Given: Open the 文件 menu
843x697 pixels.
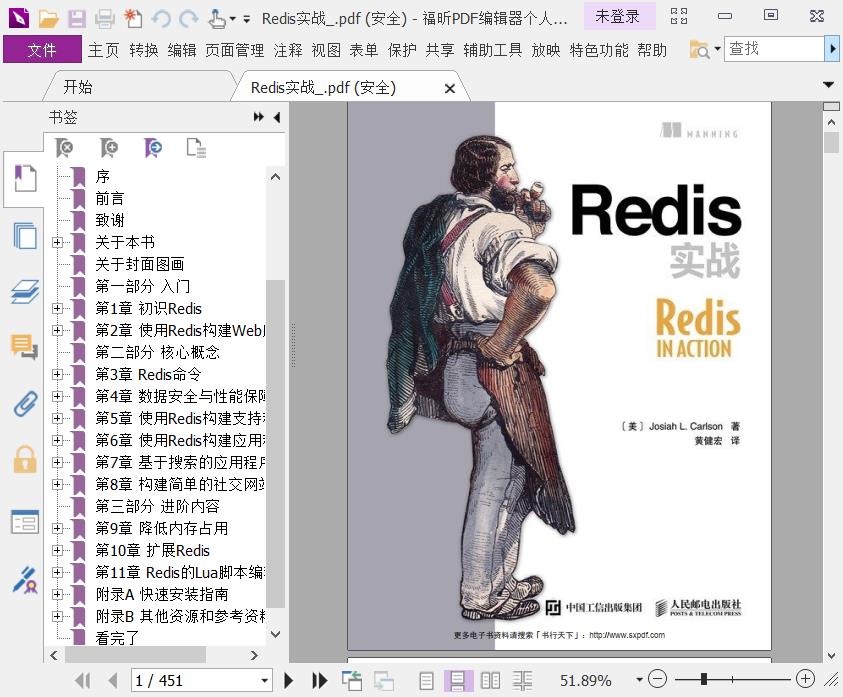Looking at the screenshot, I should [42, 50].
